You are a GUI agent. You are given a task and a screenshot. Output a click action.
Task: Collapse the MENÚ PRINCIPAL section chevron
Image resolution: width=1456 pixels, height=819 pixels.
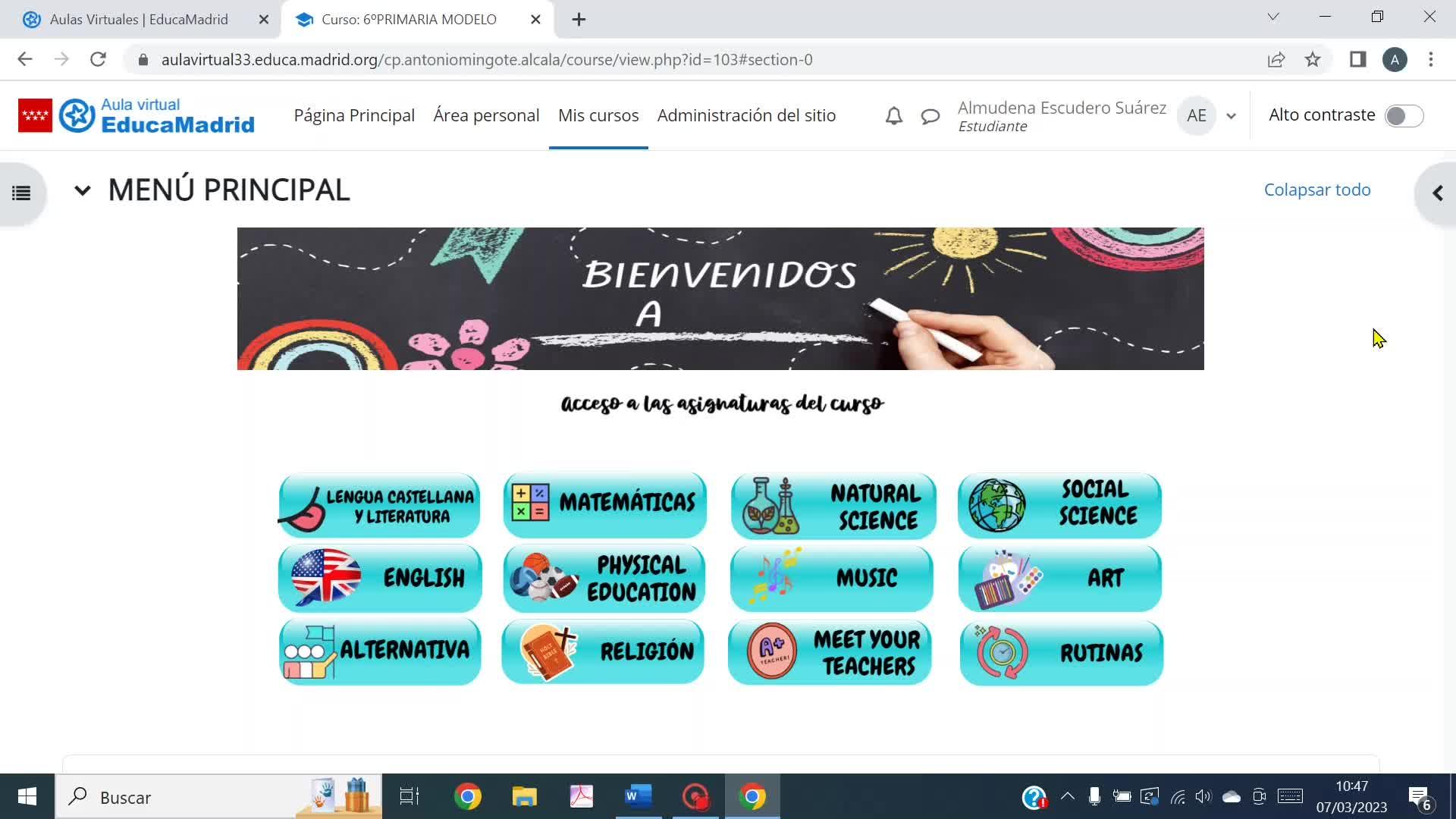point(83,190)
